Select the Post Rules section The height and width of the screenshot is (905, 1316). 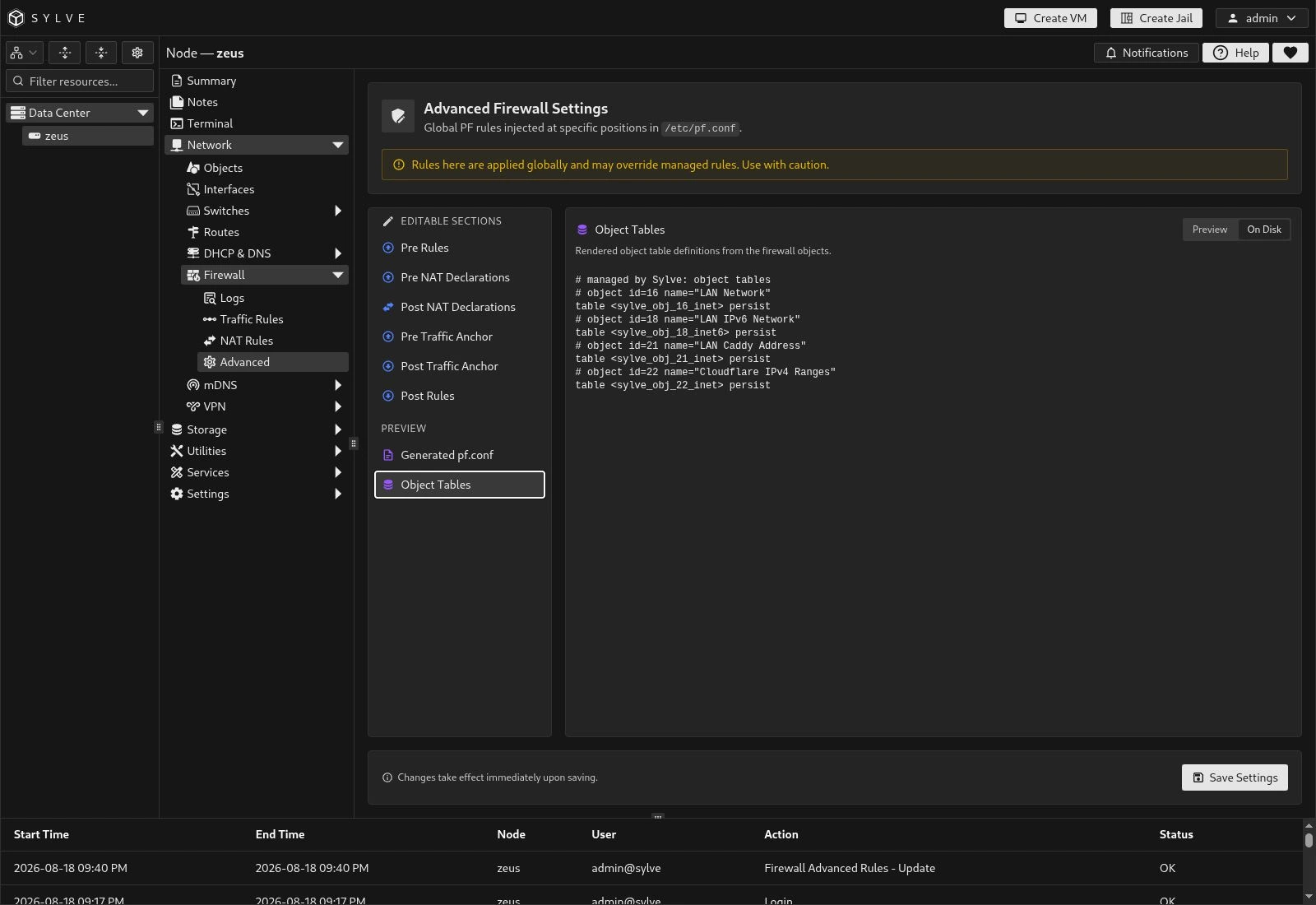pyautogui.click(x=460, y=396)
